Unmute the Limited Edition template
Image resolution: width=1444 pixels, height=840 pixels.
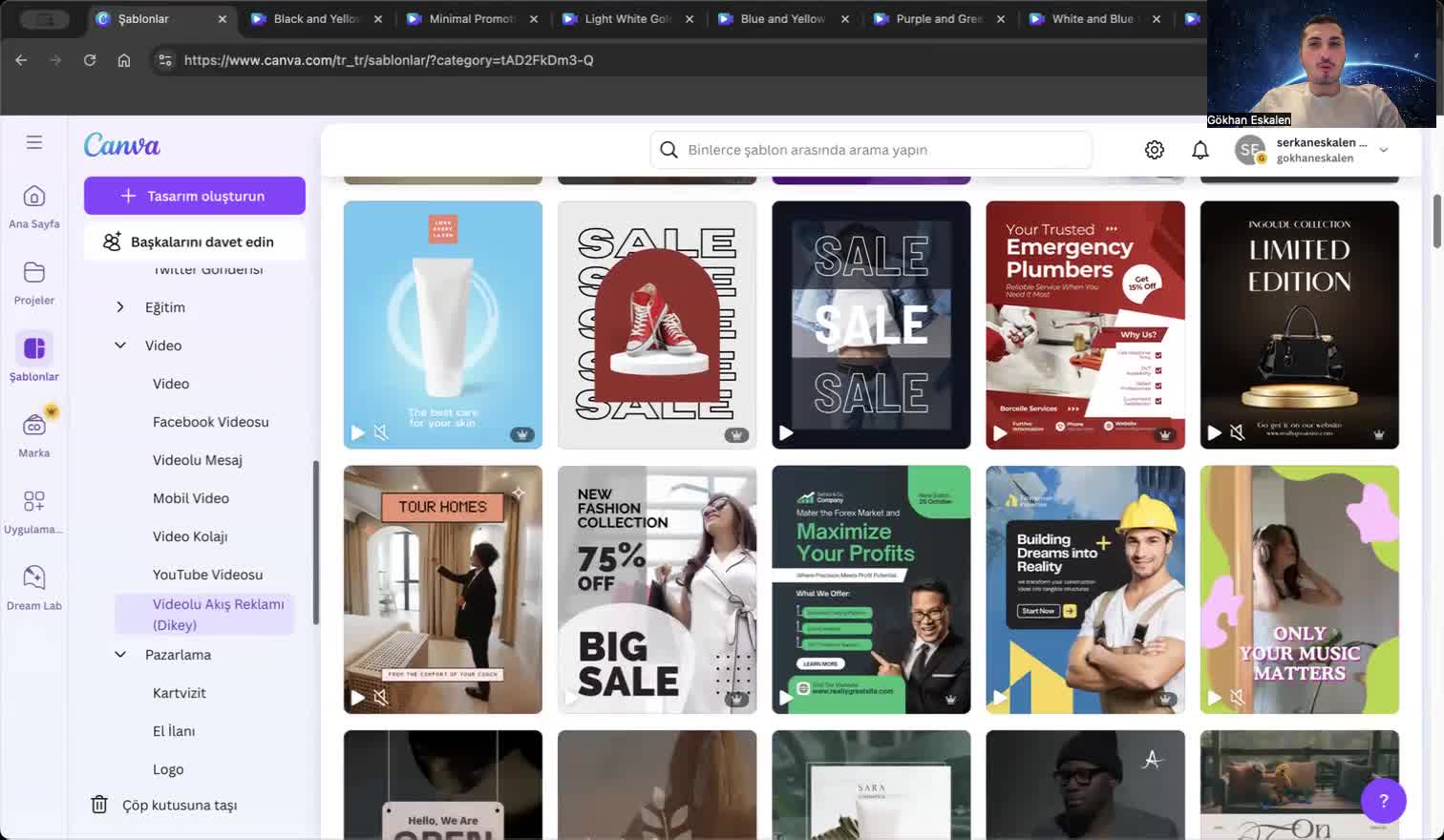point(1237,433)
